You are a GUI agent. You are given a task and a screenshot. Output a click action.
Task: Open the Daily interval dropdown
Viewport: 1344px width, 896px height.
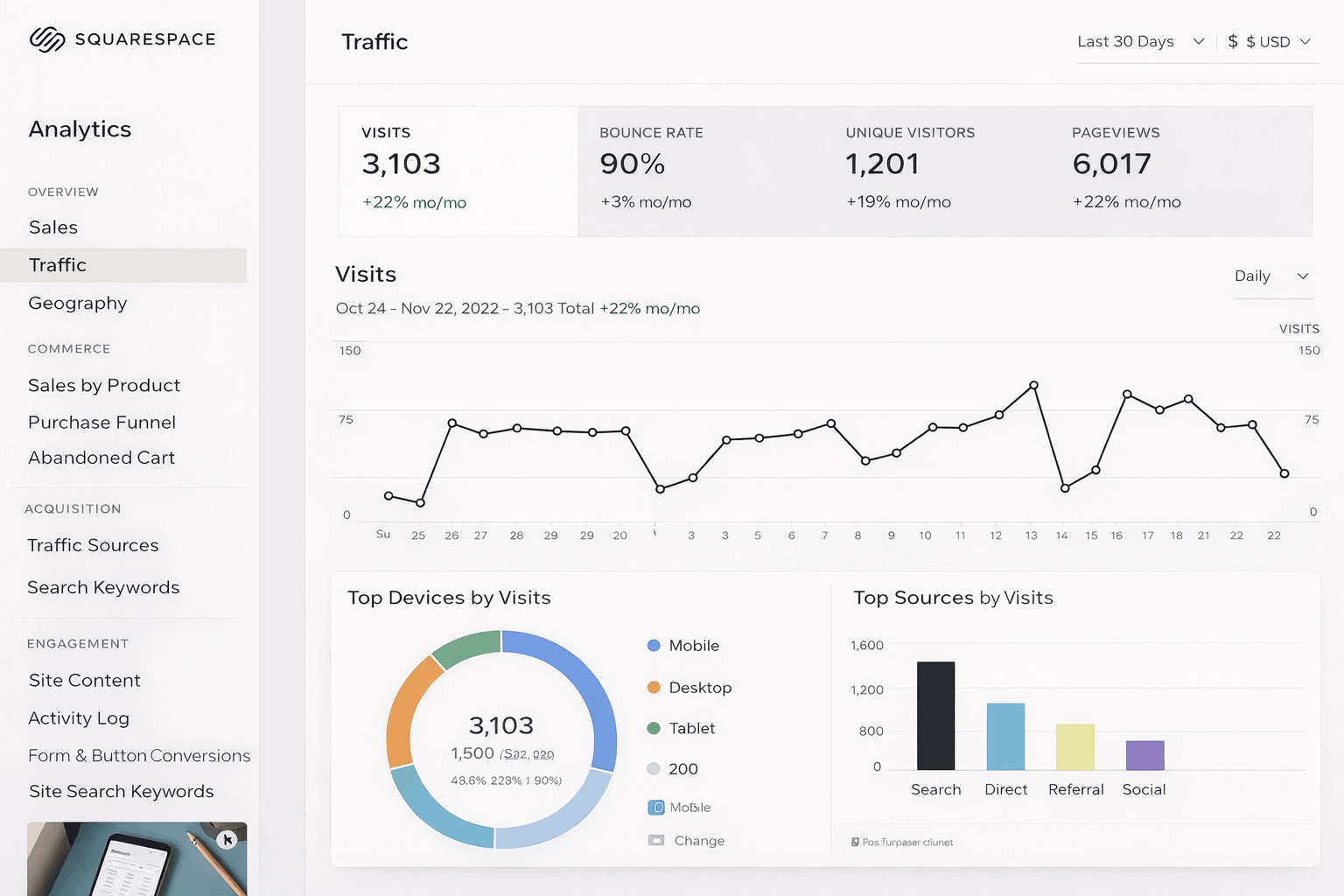pyautogui.click(x=1271, y=276)
